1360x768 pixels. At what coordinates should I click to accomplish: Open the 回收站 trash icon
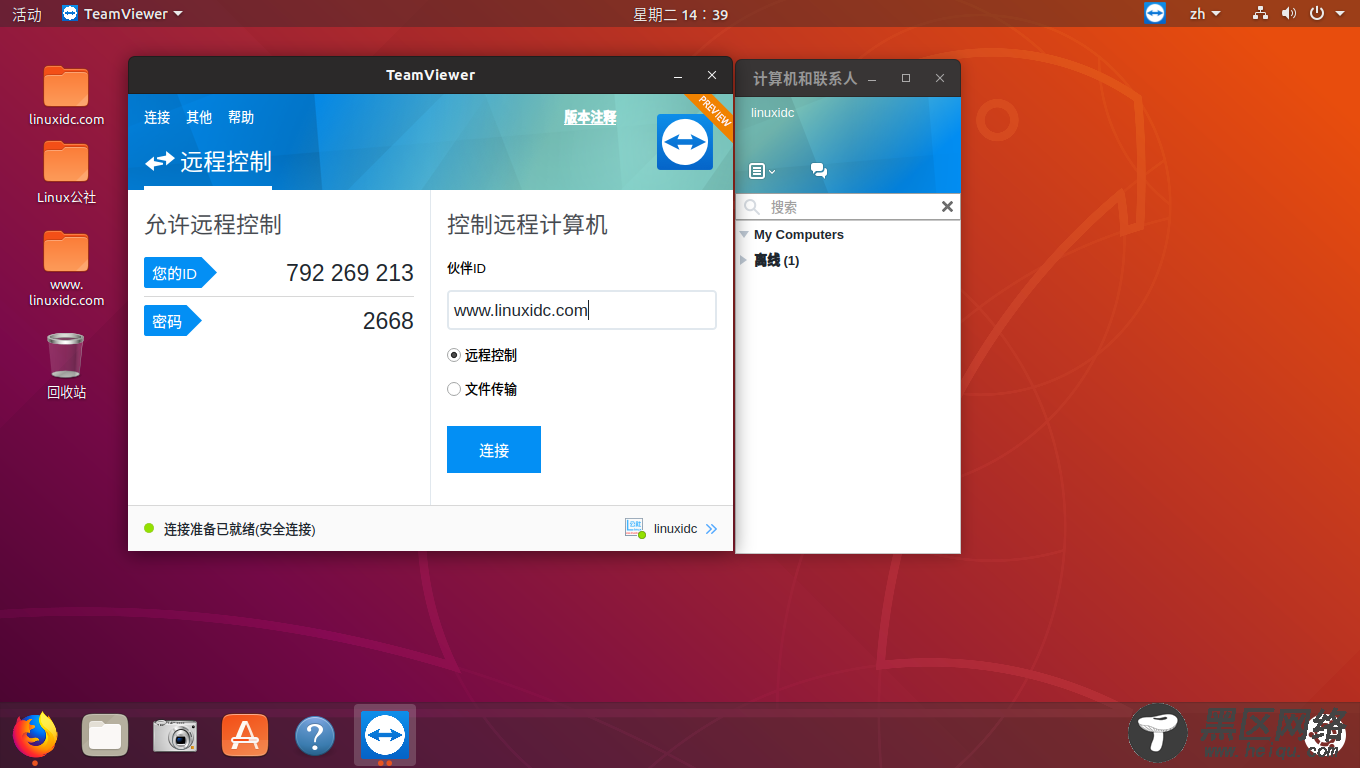coord(66,366)
